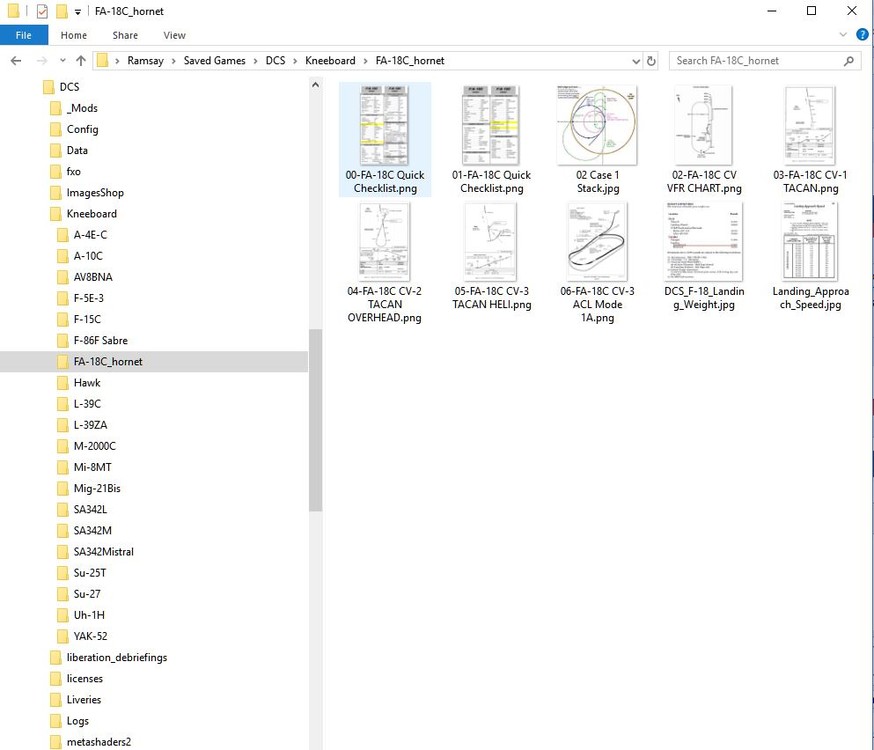Switch to the View ribbon tab

(174, 34)
